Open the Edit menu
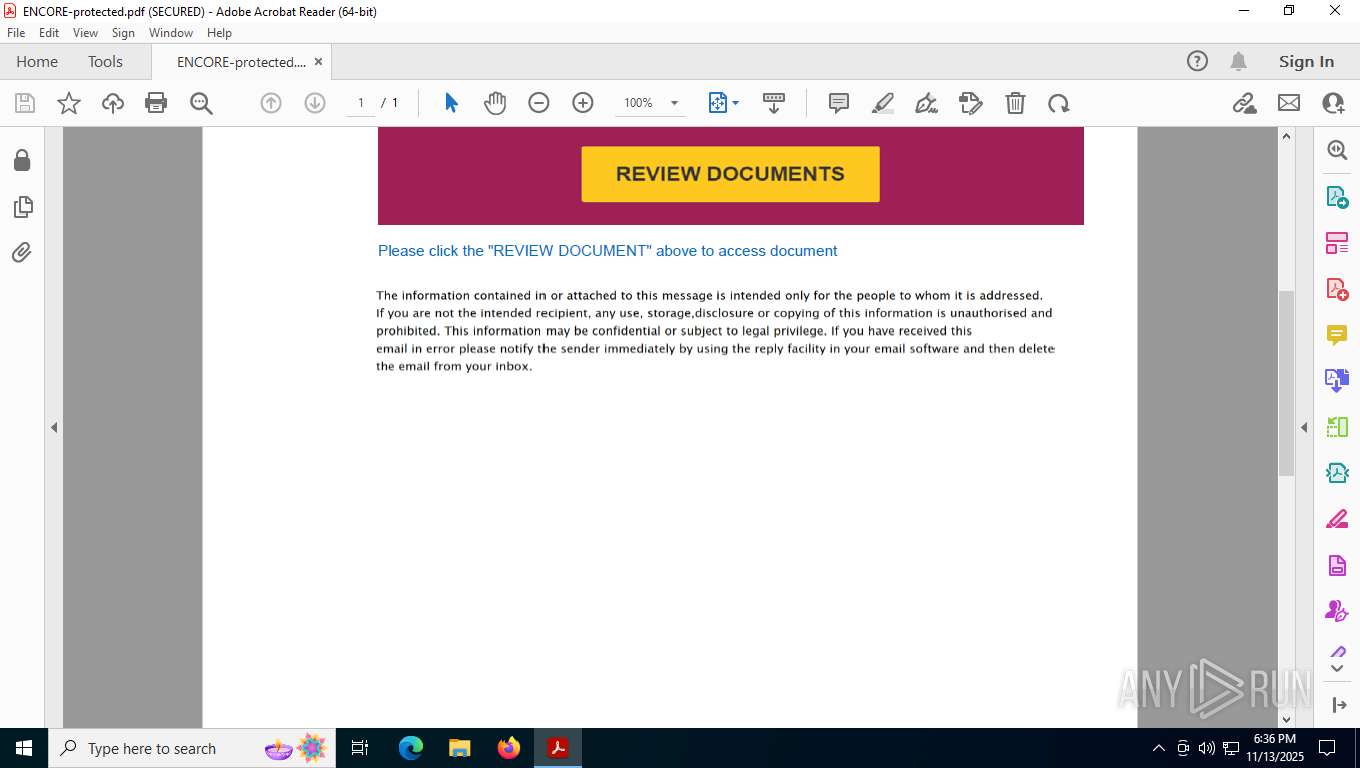Viewport: 1360px width, 768px height. click(49, 33)
